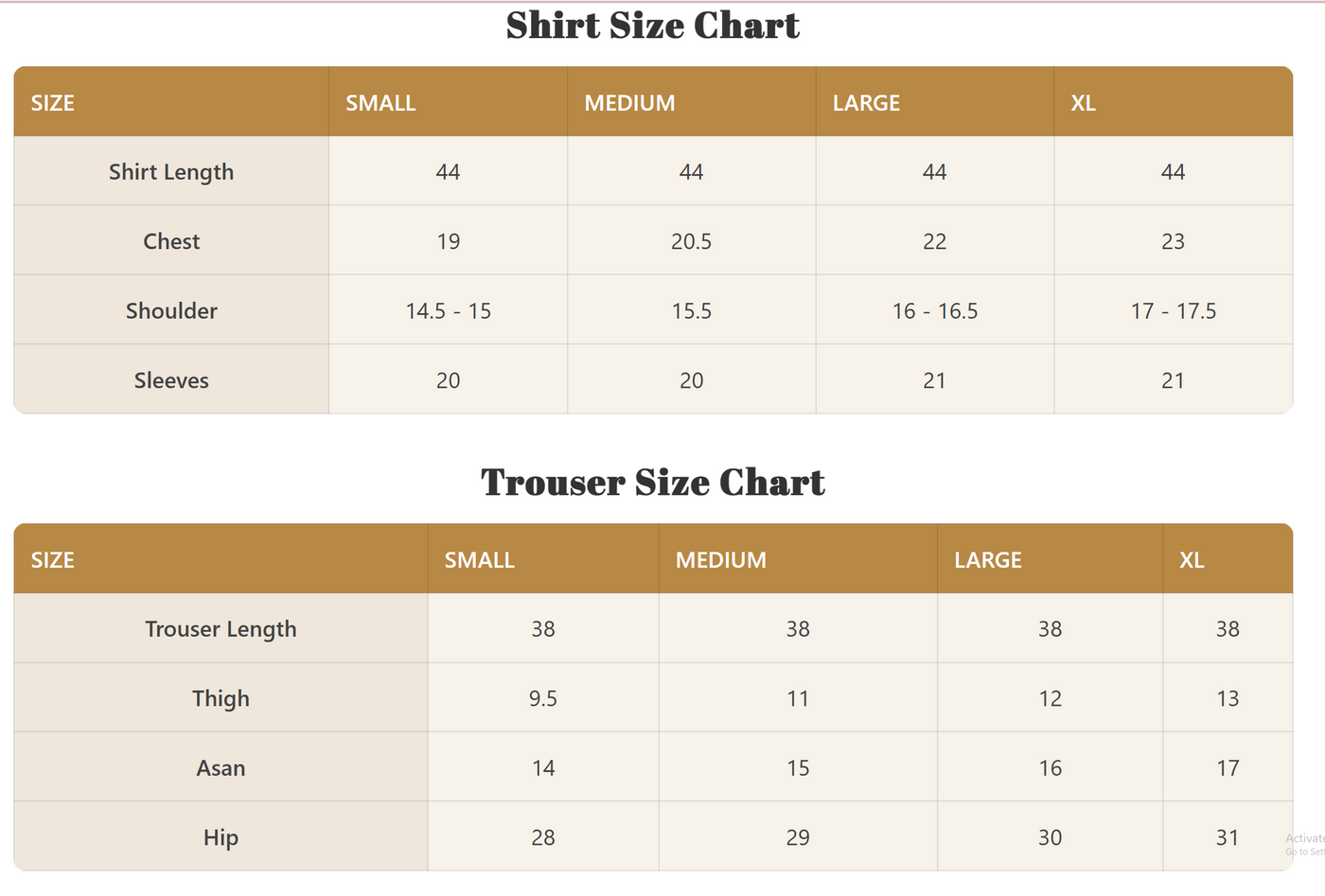Click the Shoulder row label
The image size is (1325, 896).
click(171, 310)
